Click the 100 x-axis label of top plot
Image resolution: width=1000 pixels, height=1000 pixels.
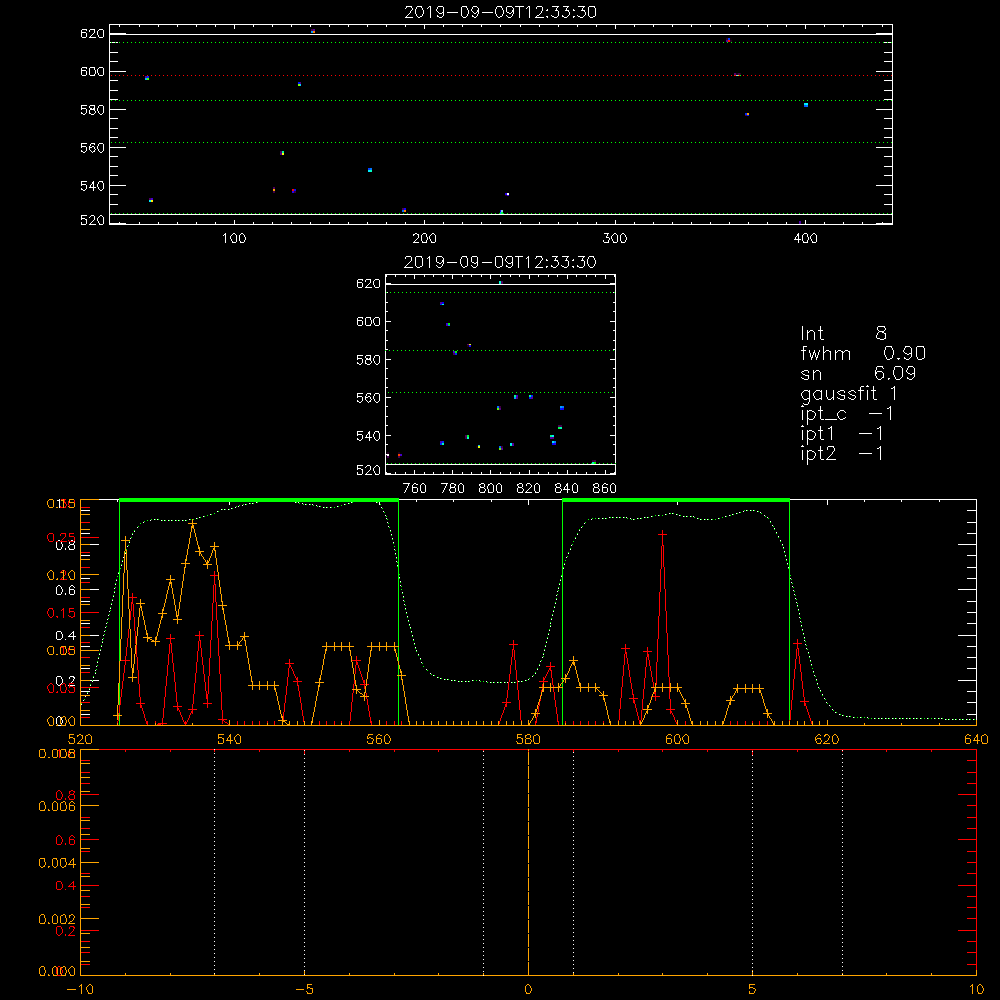[x=234, y=239]
